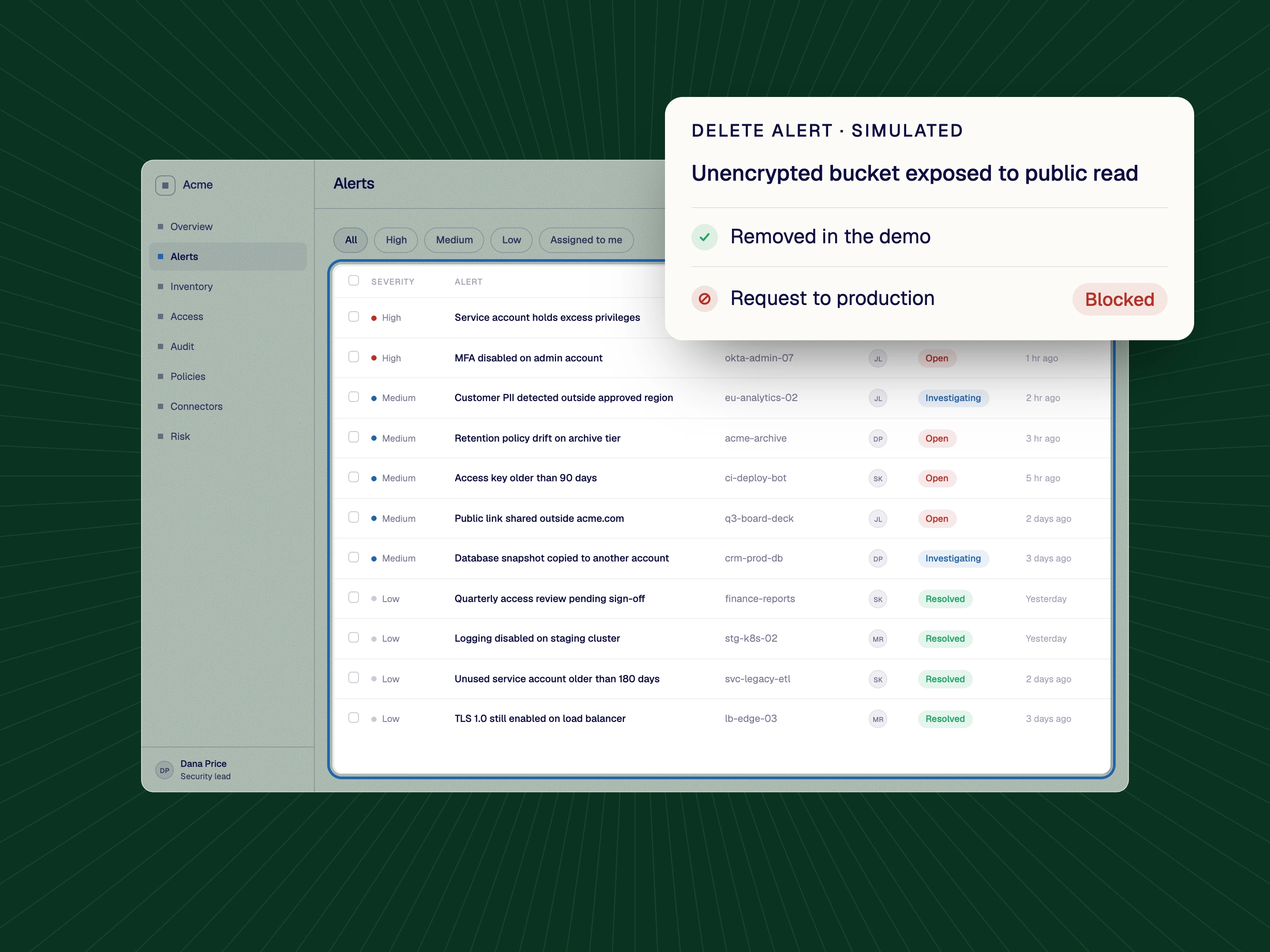Open Database snapshot copied to another account alert
This screenshot has width=1270, height=952.
(561, 558)
